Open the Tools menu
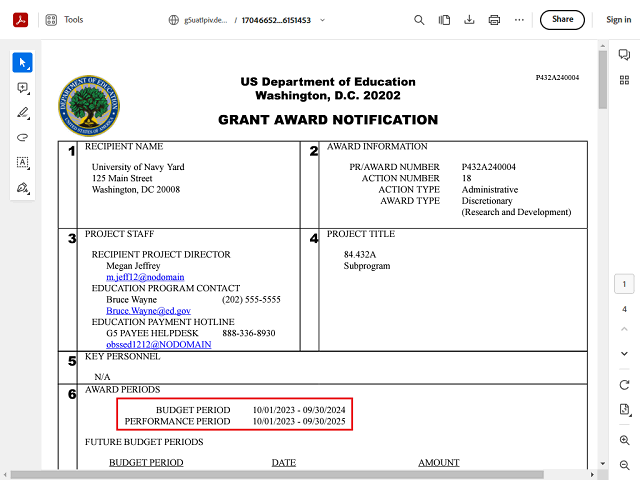The image size is (640, 480). pyautogui.click(x=64, y=20)
